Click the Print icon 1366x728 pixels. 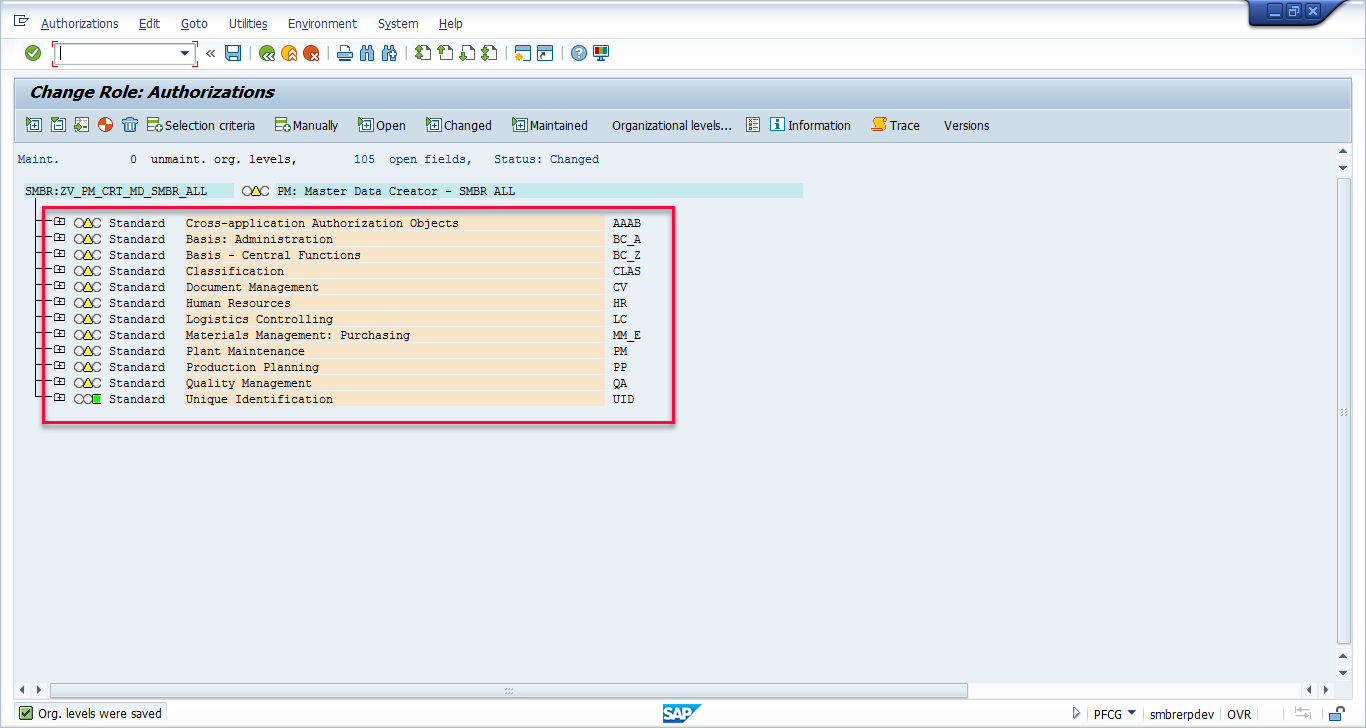tap(343, 53)
